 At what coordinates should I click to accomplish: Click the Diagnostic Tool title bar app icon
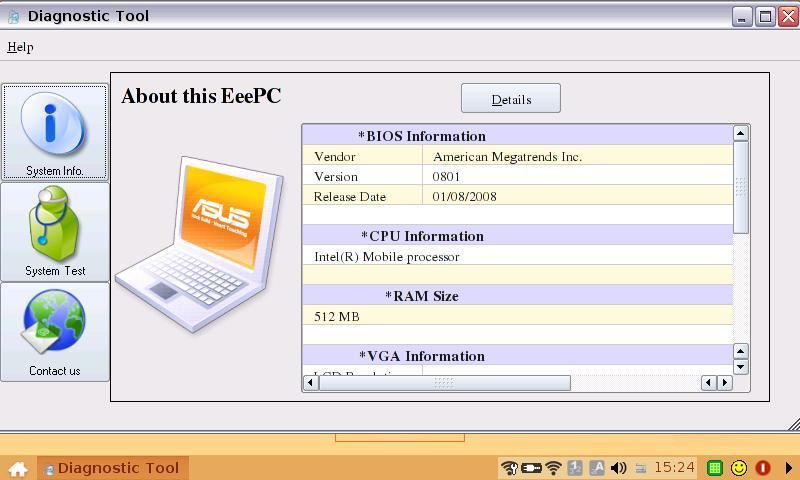[14, 17]
